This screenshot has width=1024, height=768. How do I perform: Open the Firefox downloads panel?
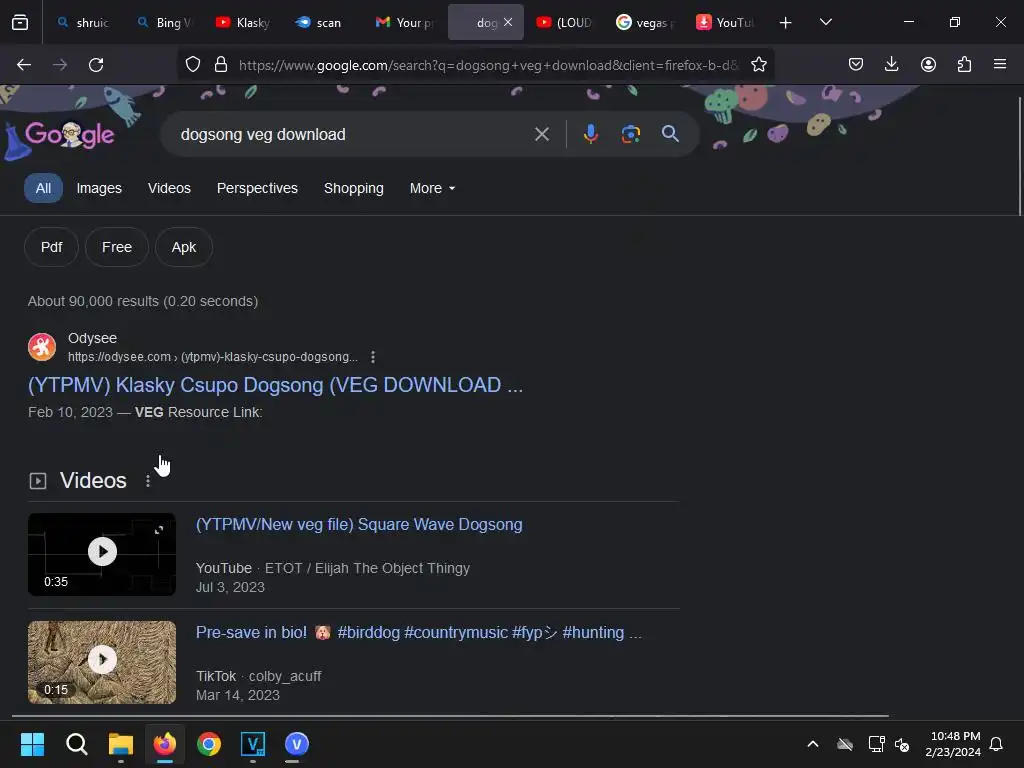click(891, 65)
